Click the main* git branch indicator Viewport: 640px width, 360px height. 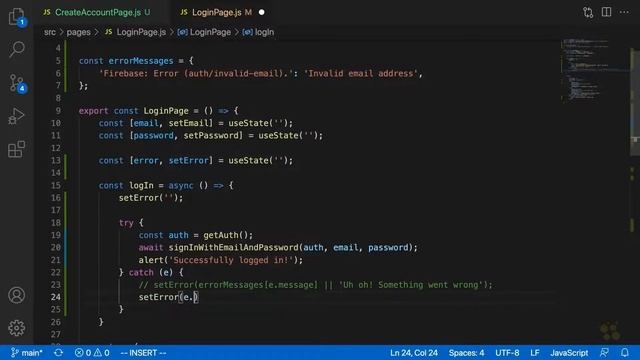click(x=27, y=353)
